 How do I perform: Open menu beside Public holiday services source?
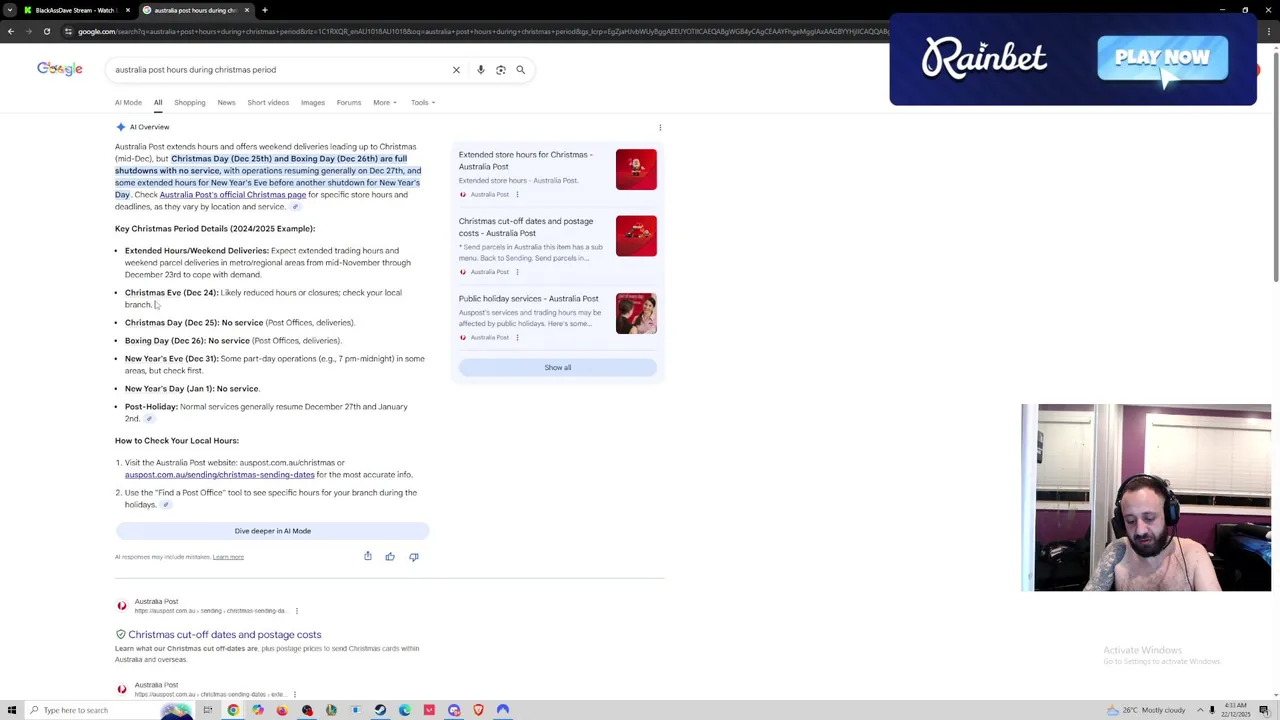click(517, 338)
